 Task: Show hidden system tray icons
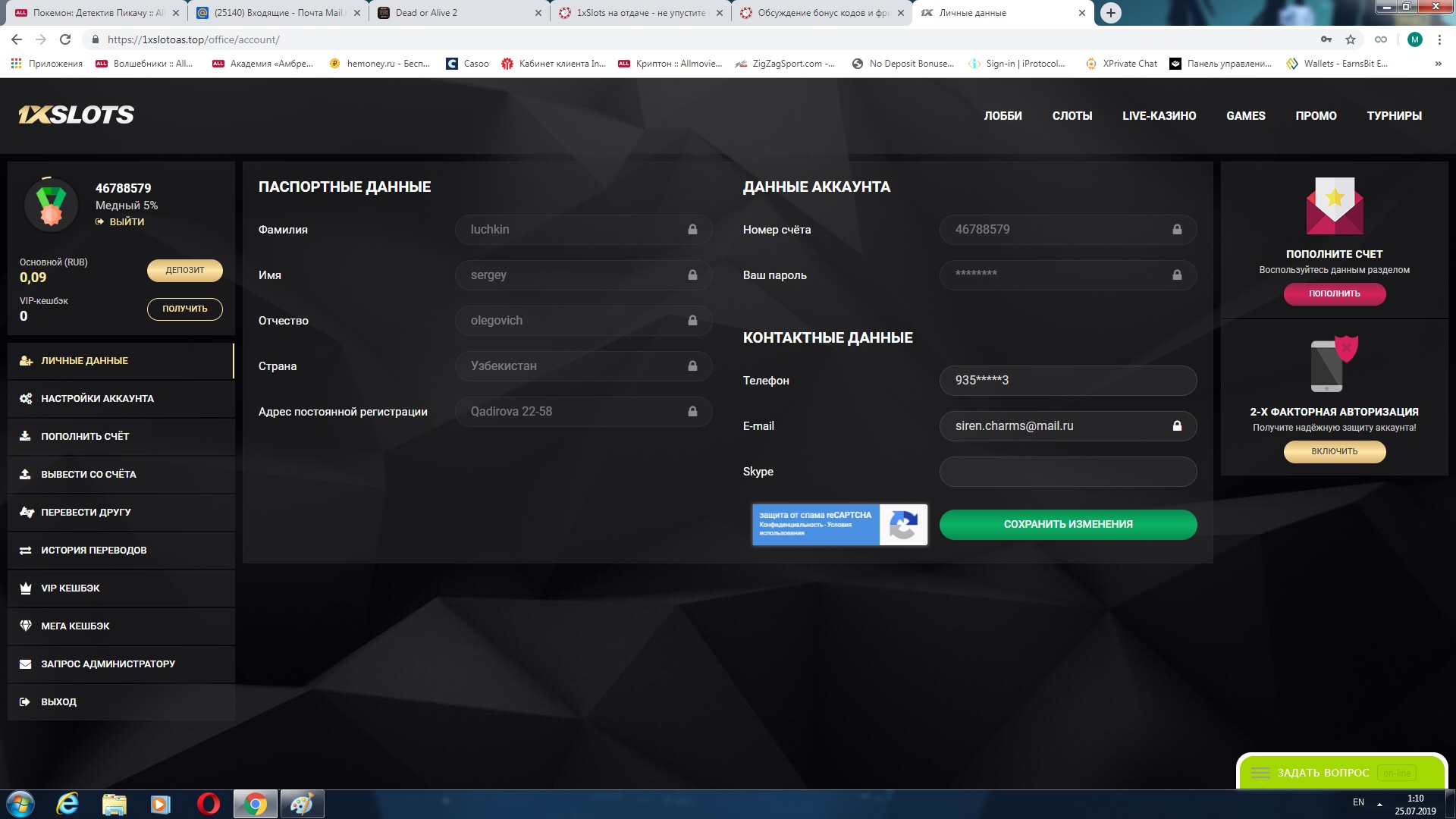click(1379, 803)
